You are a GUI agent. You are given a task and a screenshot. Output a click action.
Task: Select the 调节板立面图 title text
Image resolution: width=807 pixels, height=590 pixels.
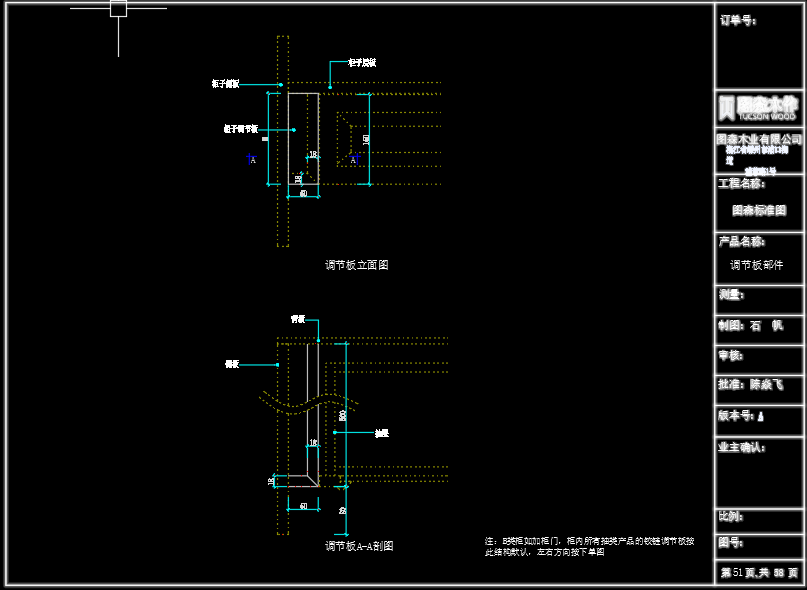[356, 265]
